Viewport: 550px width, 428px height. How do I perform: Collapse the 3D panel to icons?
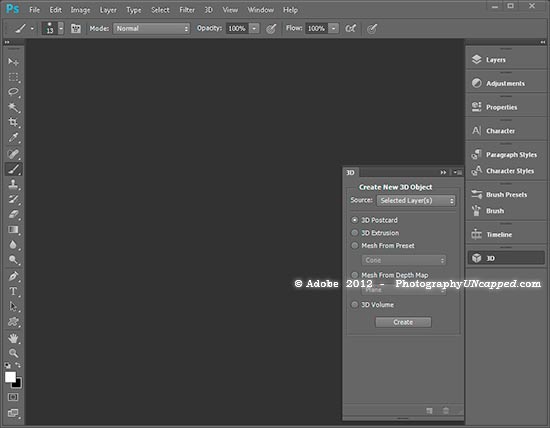pyautogui.click(x=443, y=172)
